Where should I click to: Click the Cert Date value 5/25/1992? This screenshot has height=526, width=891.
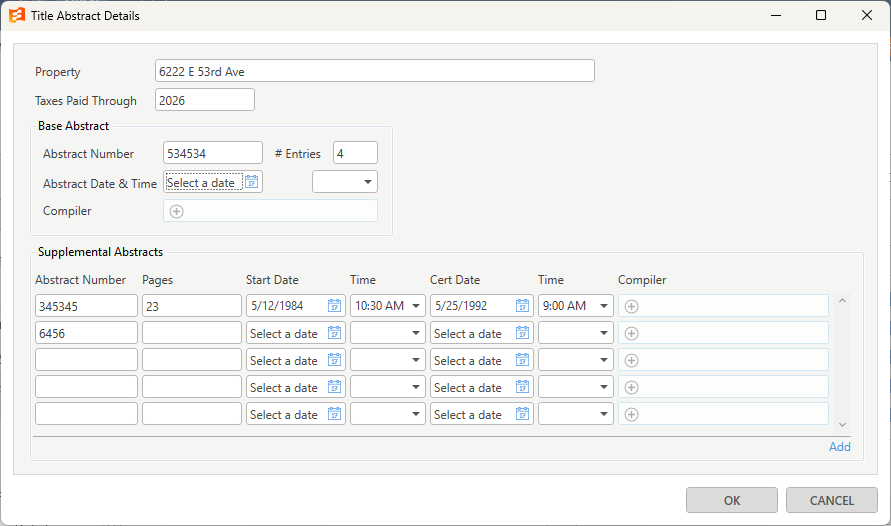coord(461,306)
